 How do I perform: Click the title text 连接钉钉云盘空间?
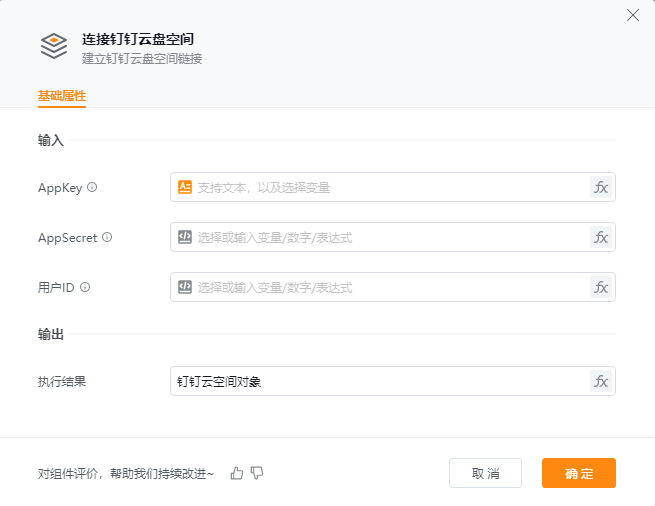pyautogui.click(x=138, y=39)
